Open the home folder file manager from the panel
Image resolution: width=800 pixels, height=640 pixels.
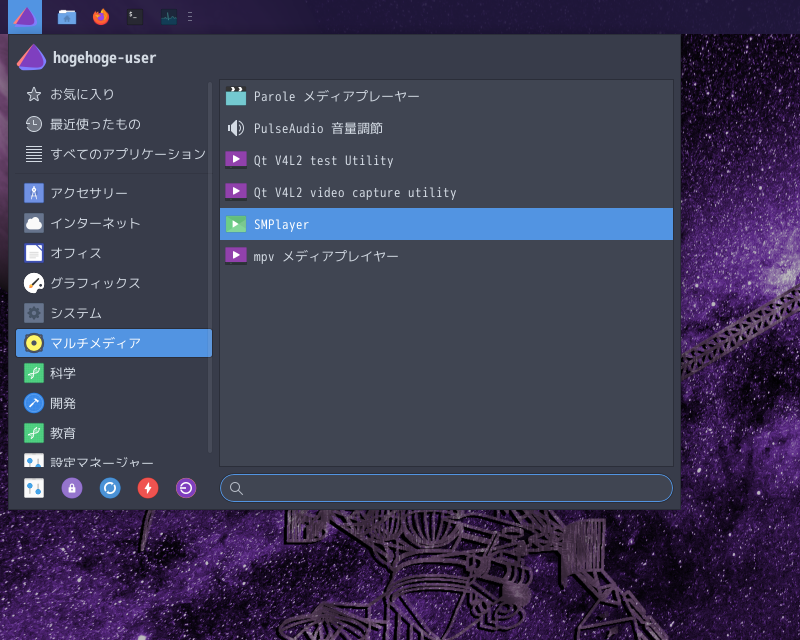point(67,17)
